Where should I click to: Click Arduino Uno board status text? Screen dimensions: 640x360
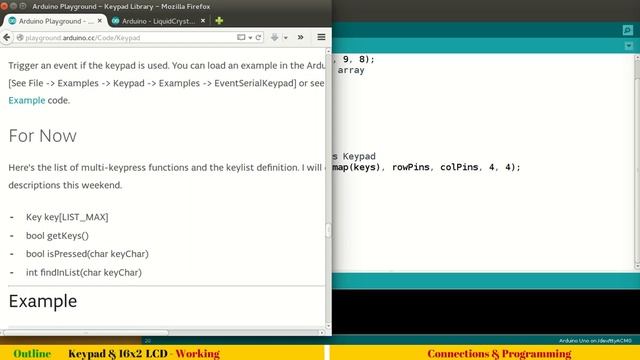pyautogui.click(x=595, y=340)
